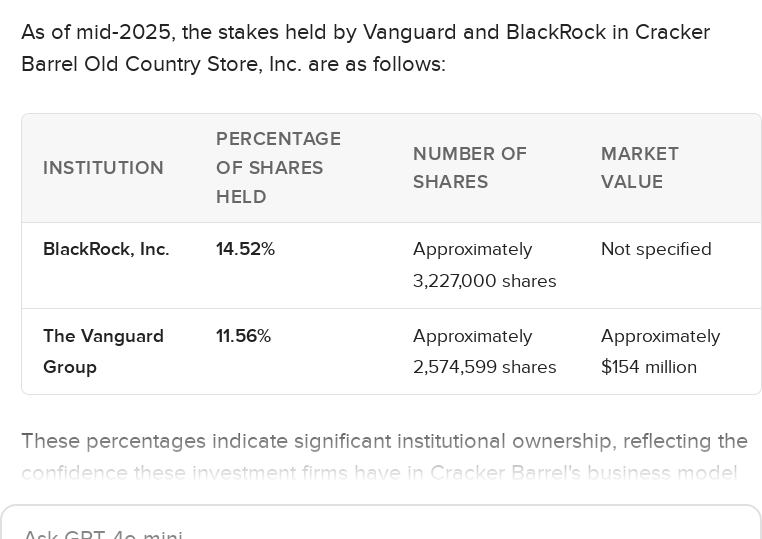
Task: Click the phrase 'As of mid-2025' in intro
Action: pyautogui.click(x=95, y=32)
